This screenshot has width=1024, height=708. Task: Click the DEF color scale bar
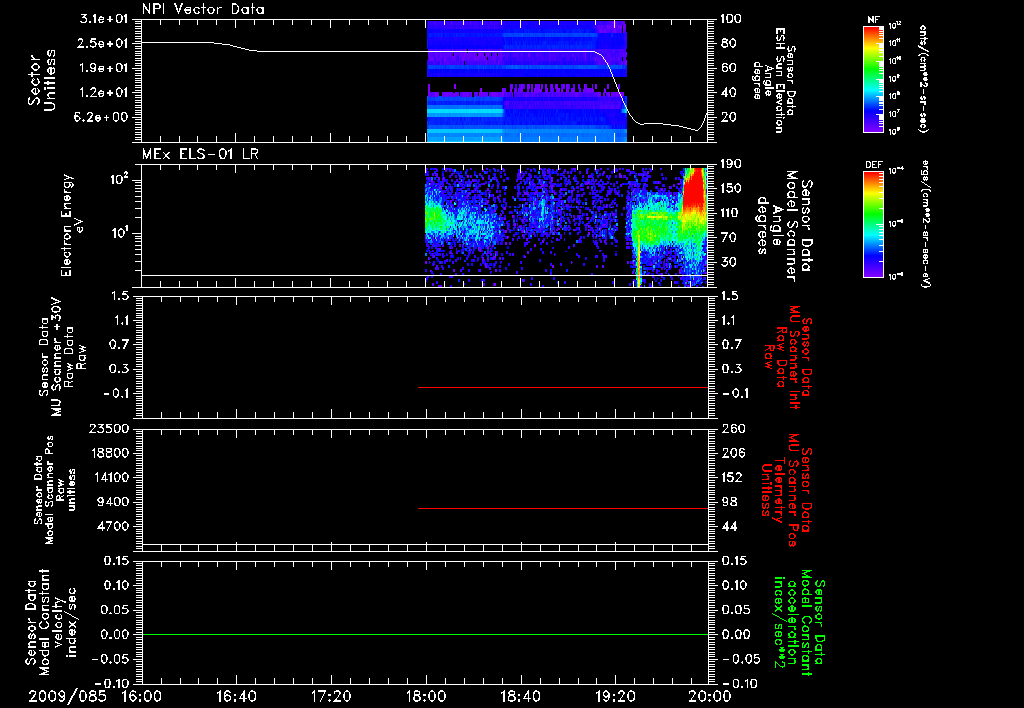coord(874,223)
